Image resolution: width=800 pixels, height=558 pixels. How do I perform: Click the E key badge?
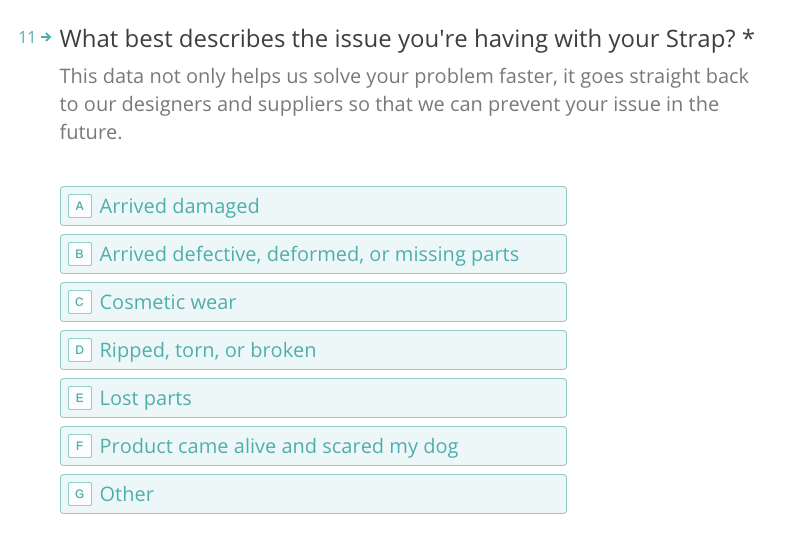tap(80, 398)
